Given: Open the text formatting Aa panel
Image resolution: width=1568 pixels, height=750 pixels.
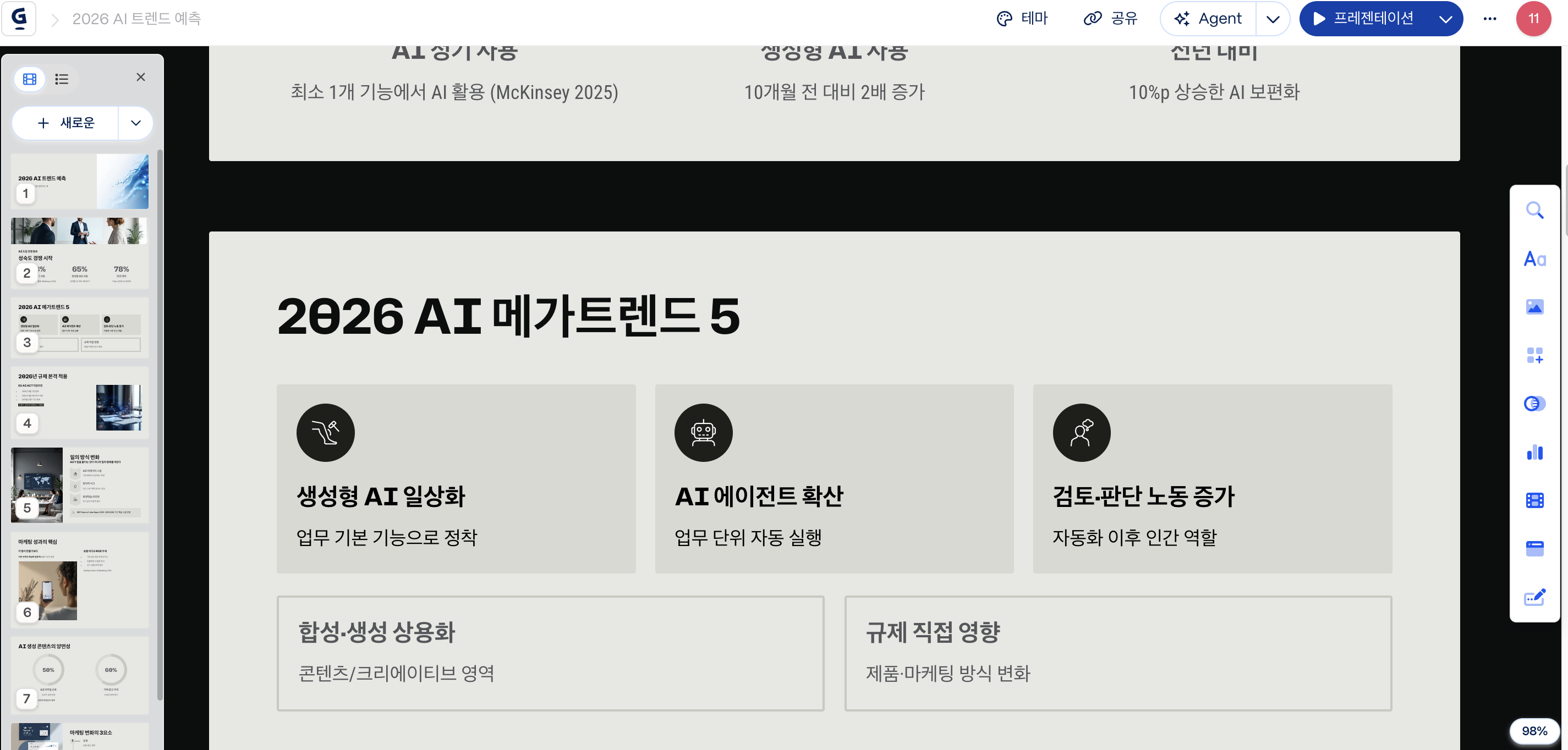Looking at the screenshot, I should (1534, 259).
